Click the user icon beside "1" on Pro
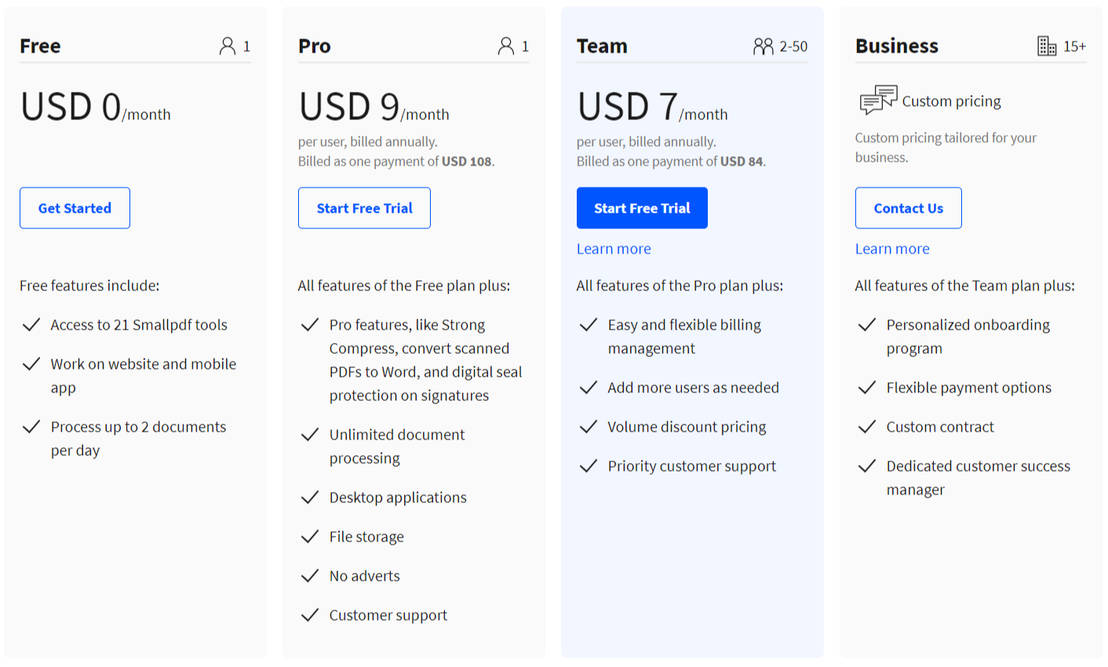1108x667 pixels. [x=506, y=45]
